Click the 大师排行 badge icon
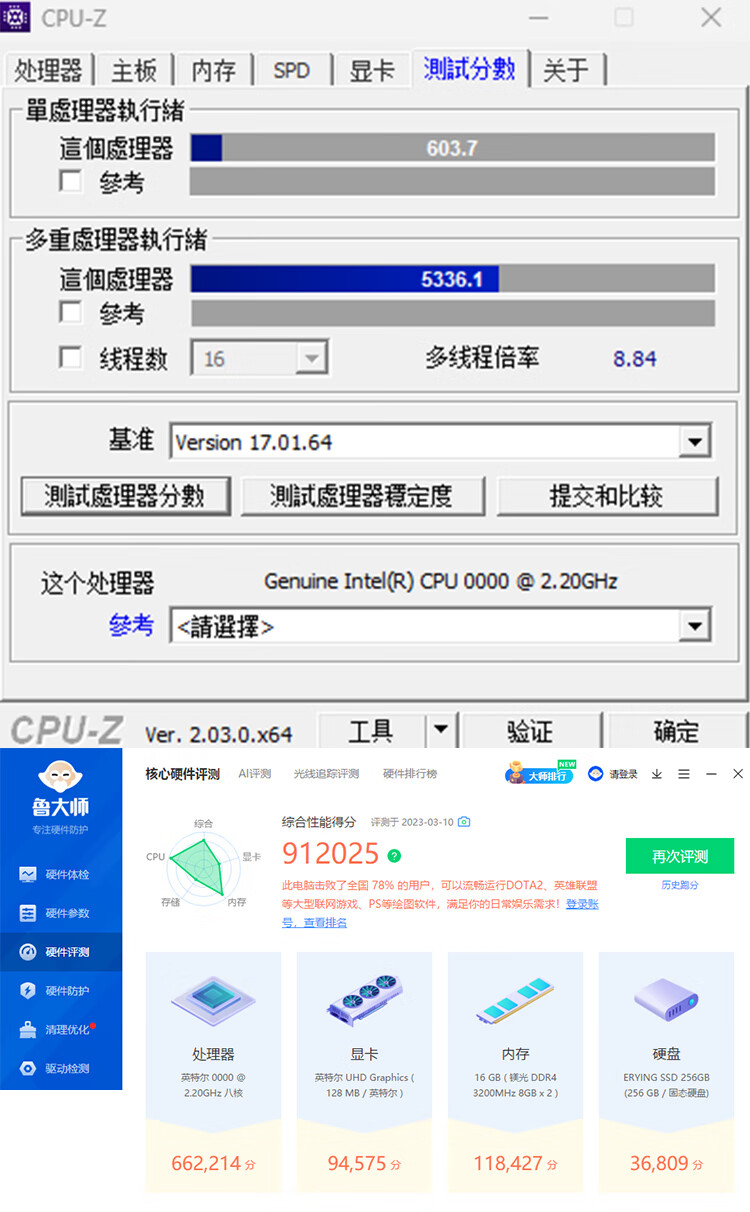 coord(539,773)
